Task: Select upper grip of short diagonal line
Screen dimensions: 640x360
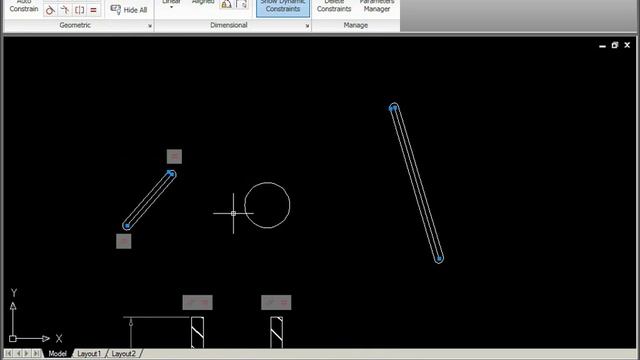Action: [x=171, y=174]
